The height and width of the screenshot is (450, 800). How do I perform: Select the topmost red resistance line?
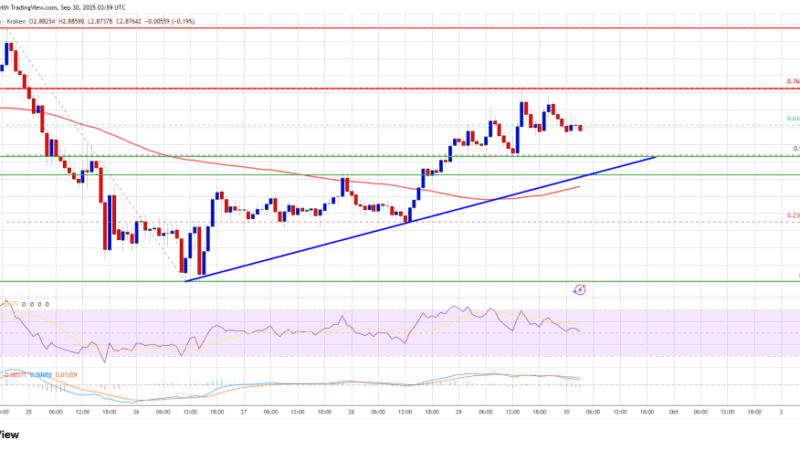[x=400, y=28]
